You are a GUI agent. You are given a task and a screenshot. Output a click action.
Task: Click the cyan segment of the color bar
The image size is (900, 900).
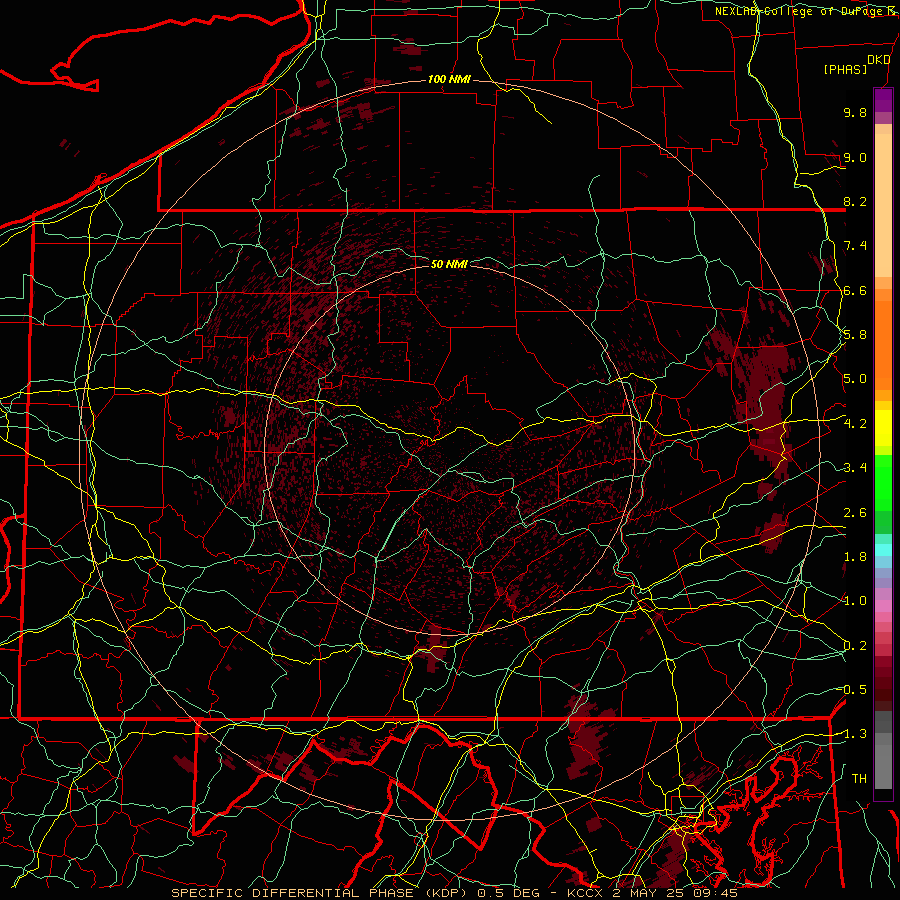click(x=883, y=550)
